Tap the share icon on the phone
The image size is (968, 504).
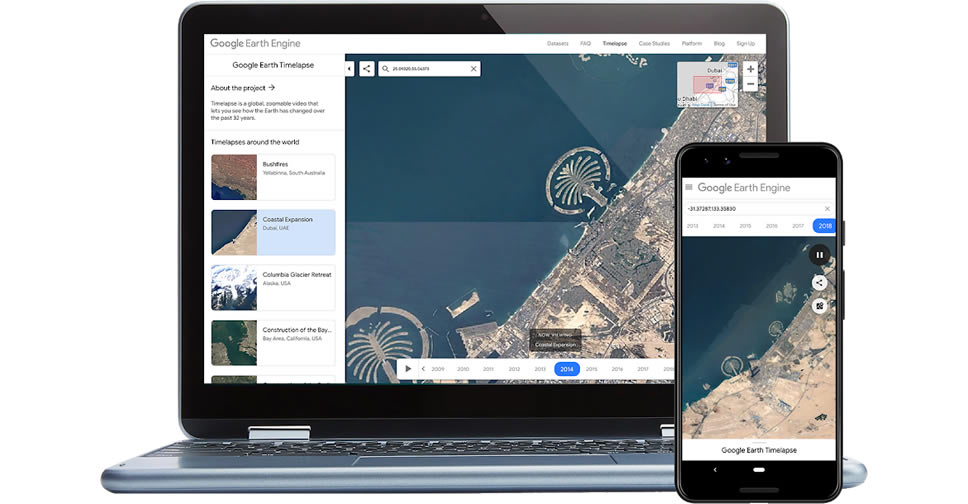click(x=819, y=283)
